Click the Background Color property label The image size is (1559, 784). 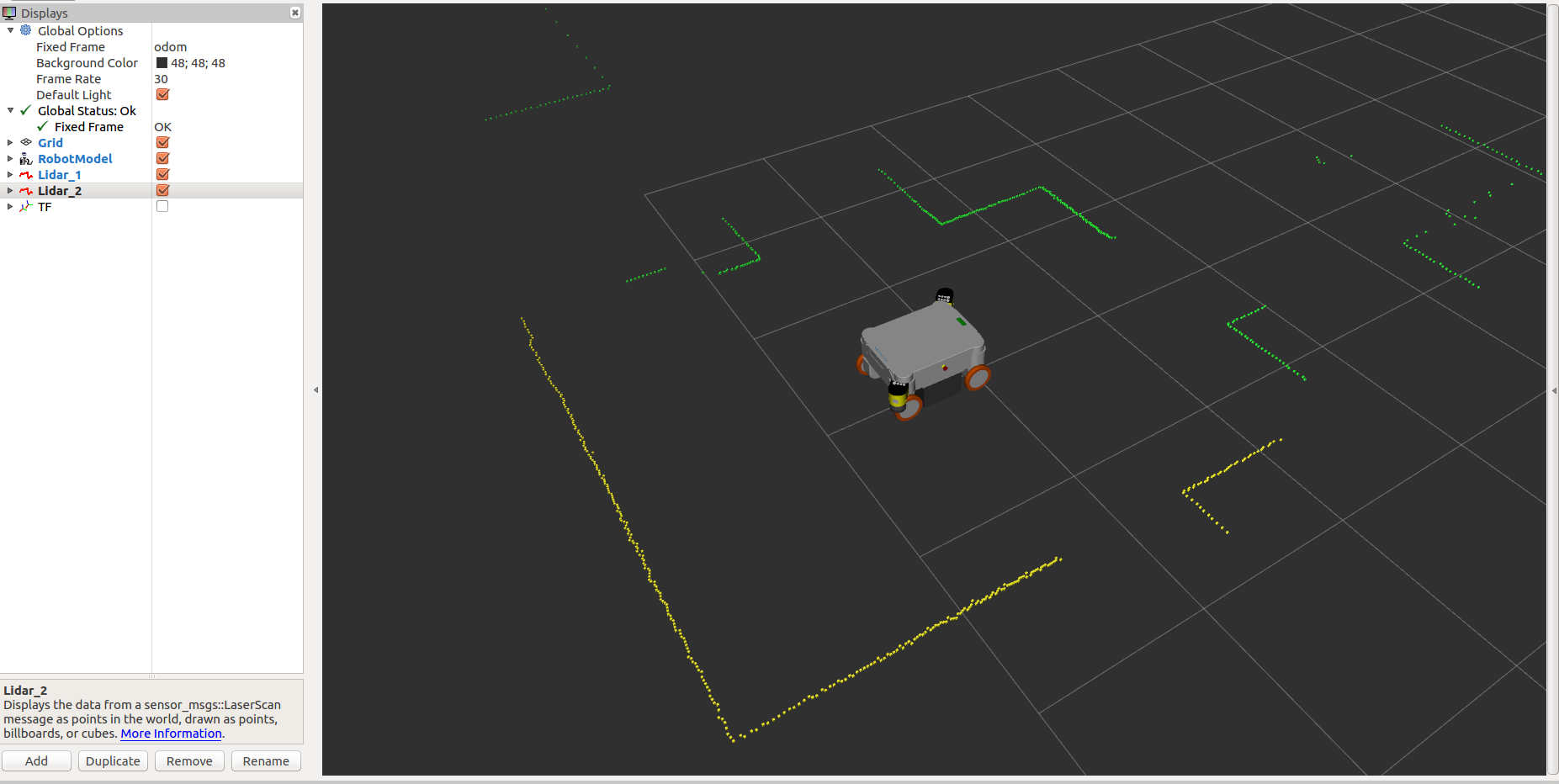pos(87,62)
